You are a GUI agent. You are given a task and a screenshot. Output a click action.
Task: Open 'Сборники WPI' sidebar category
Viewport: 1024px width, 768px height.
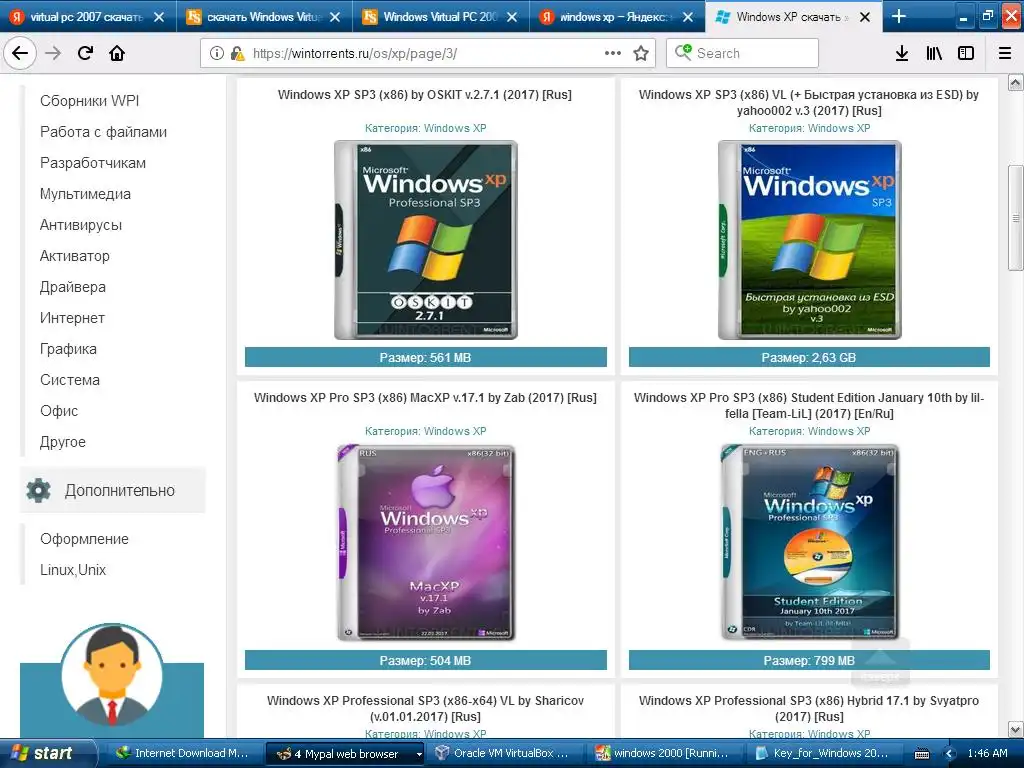coord(89,101)
